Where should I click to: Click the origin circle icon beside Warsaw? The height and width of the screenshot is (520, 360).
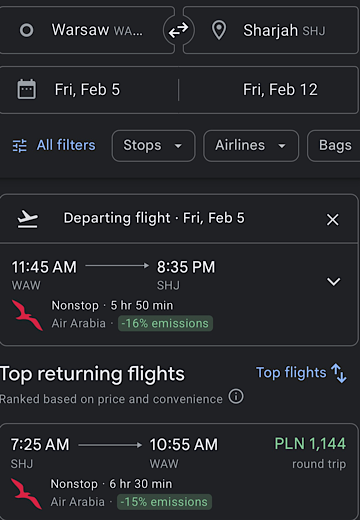(26, 30)
